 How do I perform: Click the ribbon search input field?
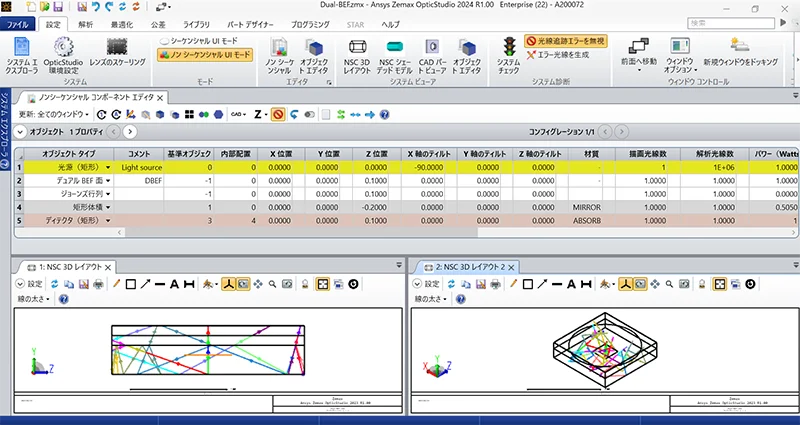tap(731, 23)
